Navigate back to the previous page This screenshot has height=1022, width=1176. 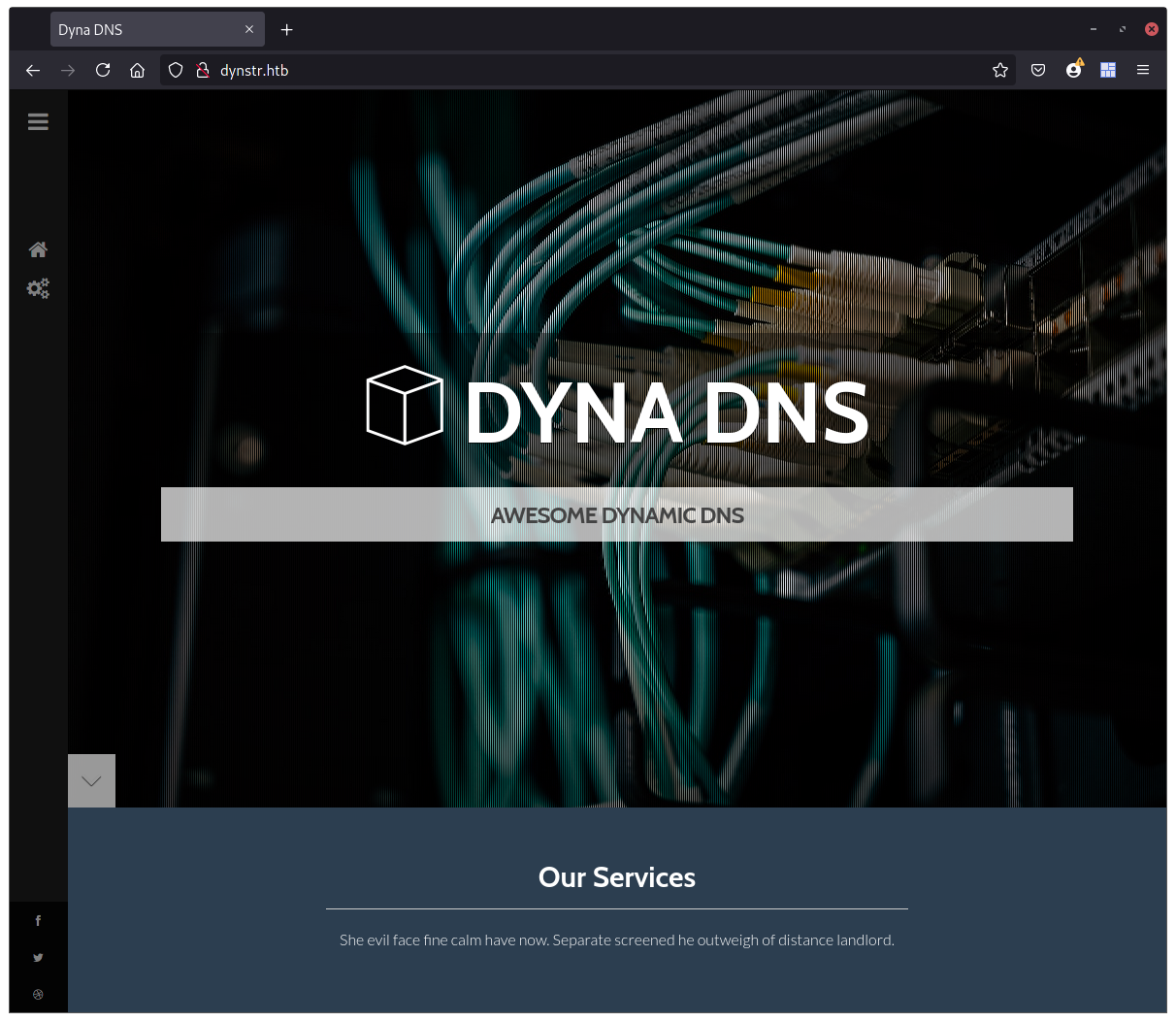33,70
